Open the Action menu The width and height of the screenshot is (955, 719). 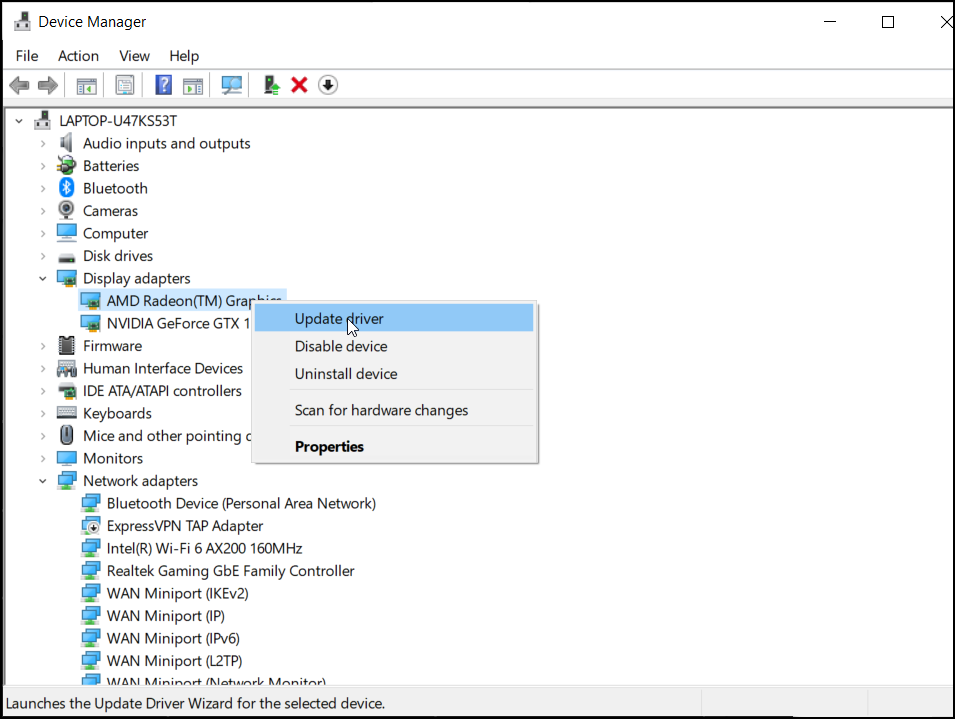click(78, 56)
